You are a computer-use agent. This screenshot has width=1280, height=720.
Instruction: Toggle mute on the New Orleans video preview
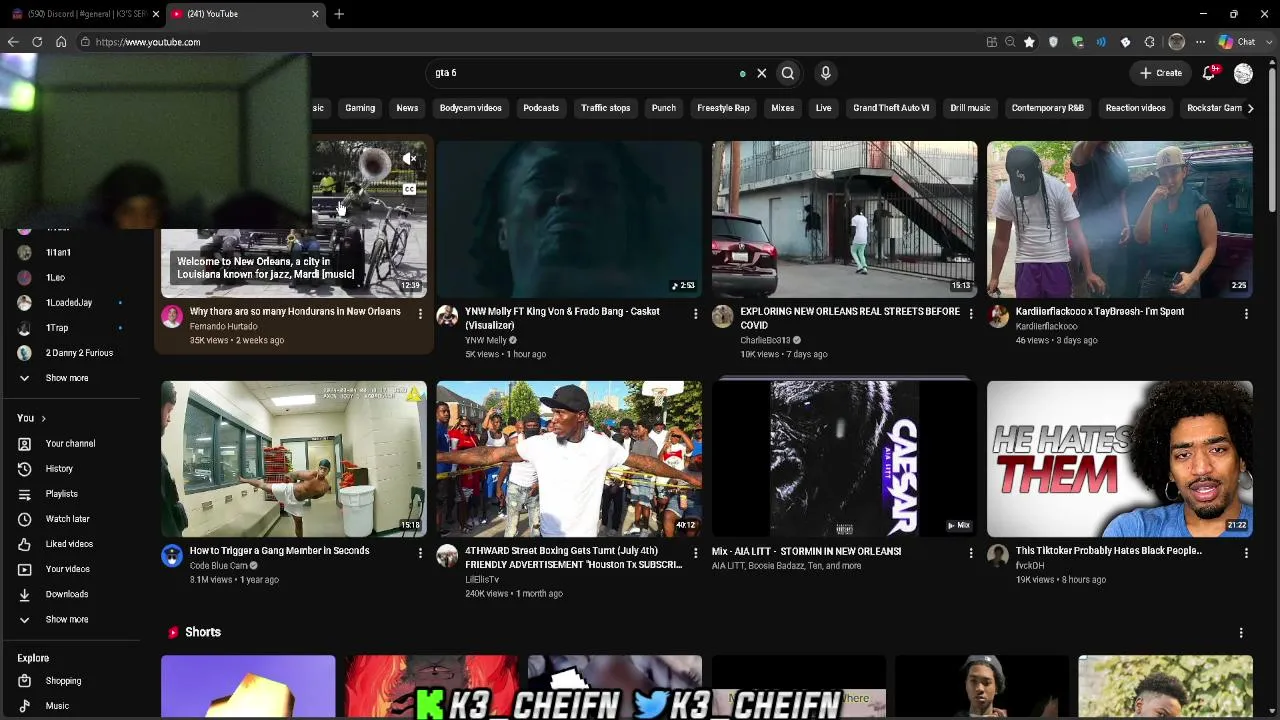[409, 158]
